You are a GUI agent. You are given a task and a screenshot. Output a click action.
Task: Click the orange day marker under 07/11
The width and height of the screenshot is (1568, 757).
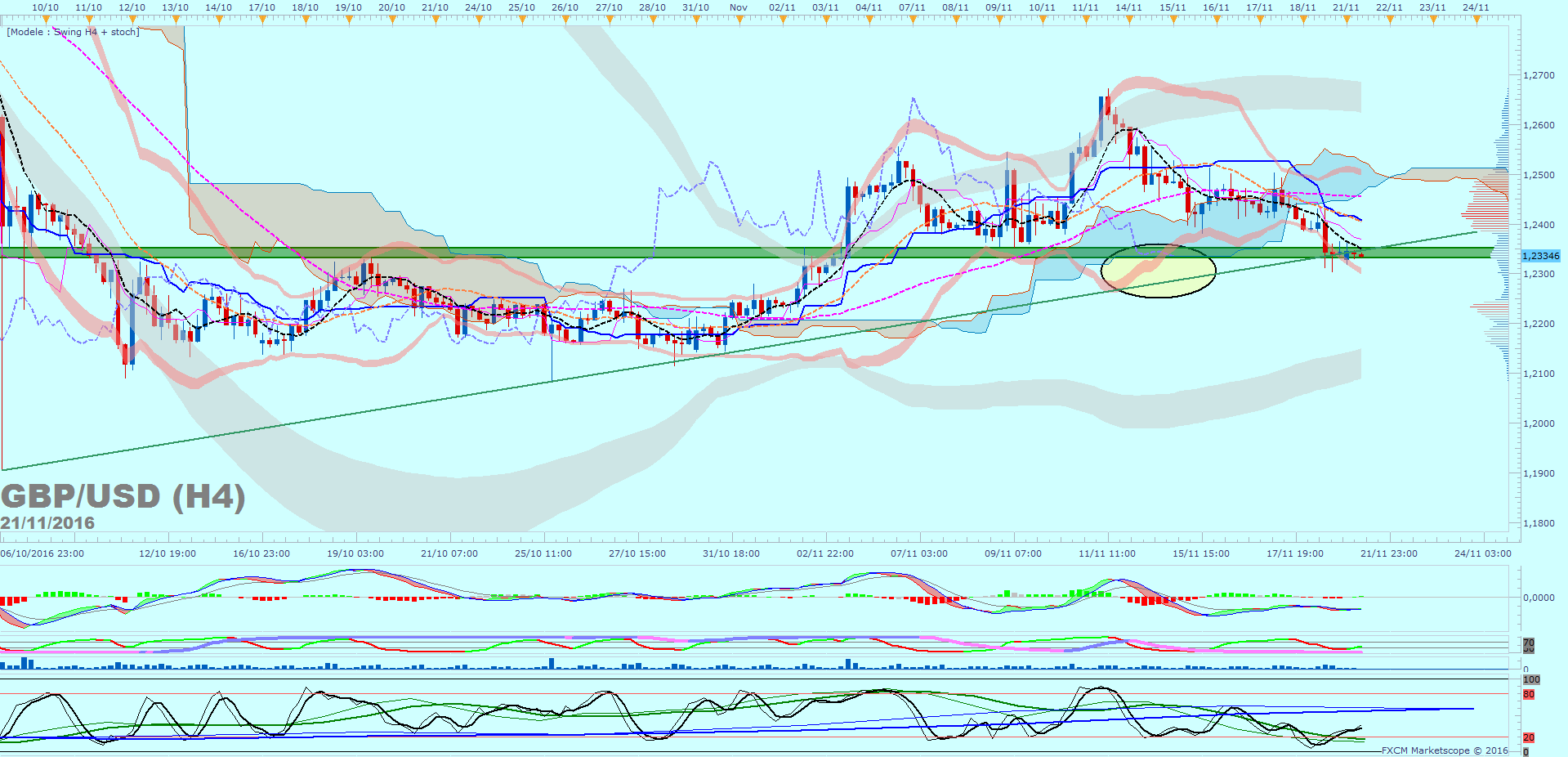point(912,20)
